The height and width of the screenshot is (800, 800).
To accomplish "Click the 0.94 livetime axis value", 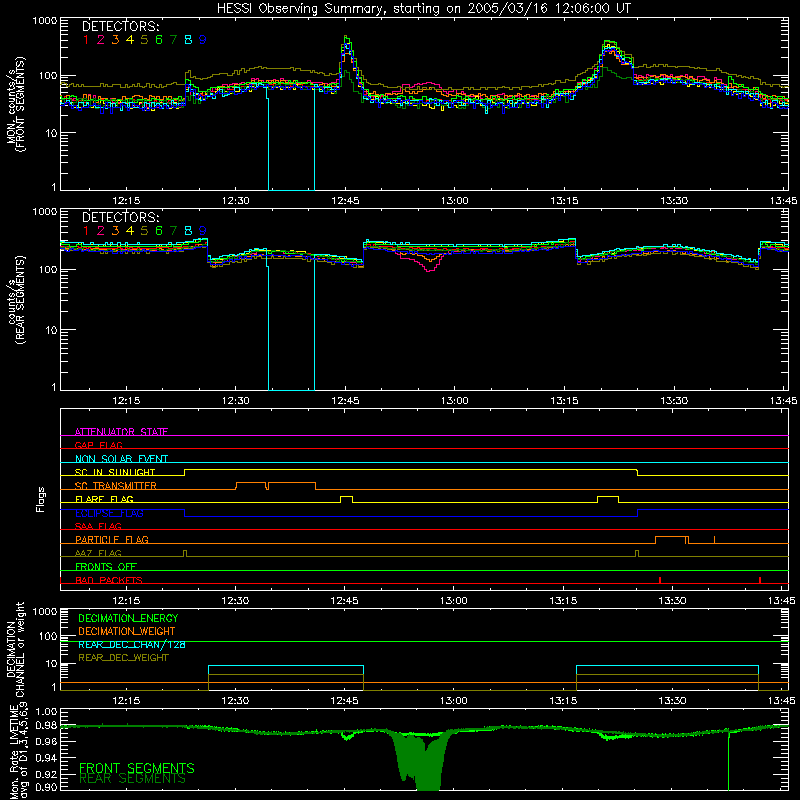I will click(x=47, y=758).
